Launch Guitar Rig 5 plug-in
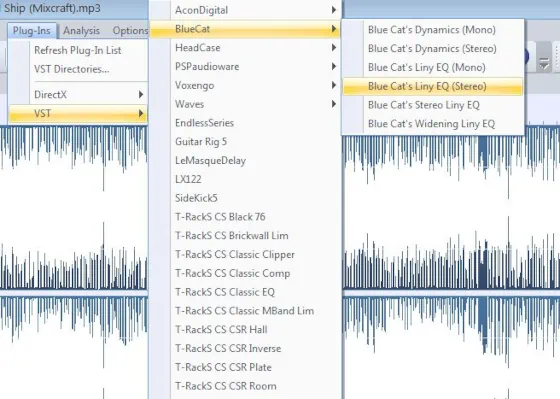 point(245,142)
